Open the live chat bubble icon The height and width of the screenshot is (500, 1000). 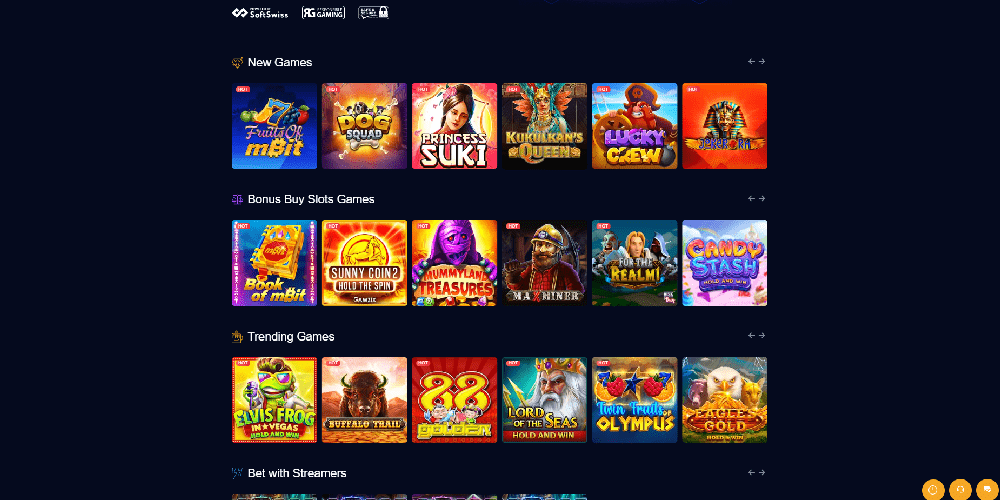coord(987,489)
